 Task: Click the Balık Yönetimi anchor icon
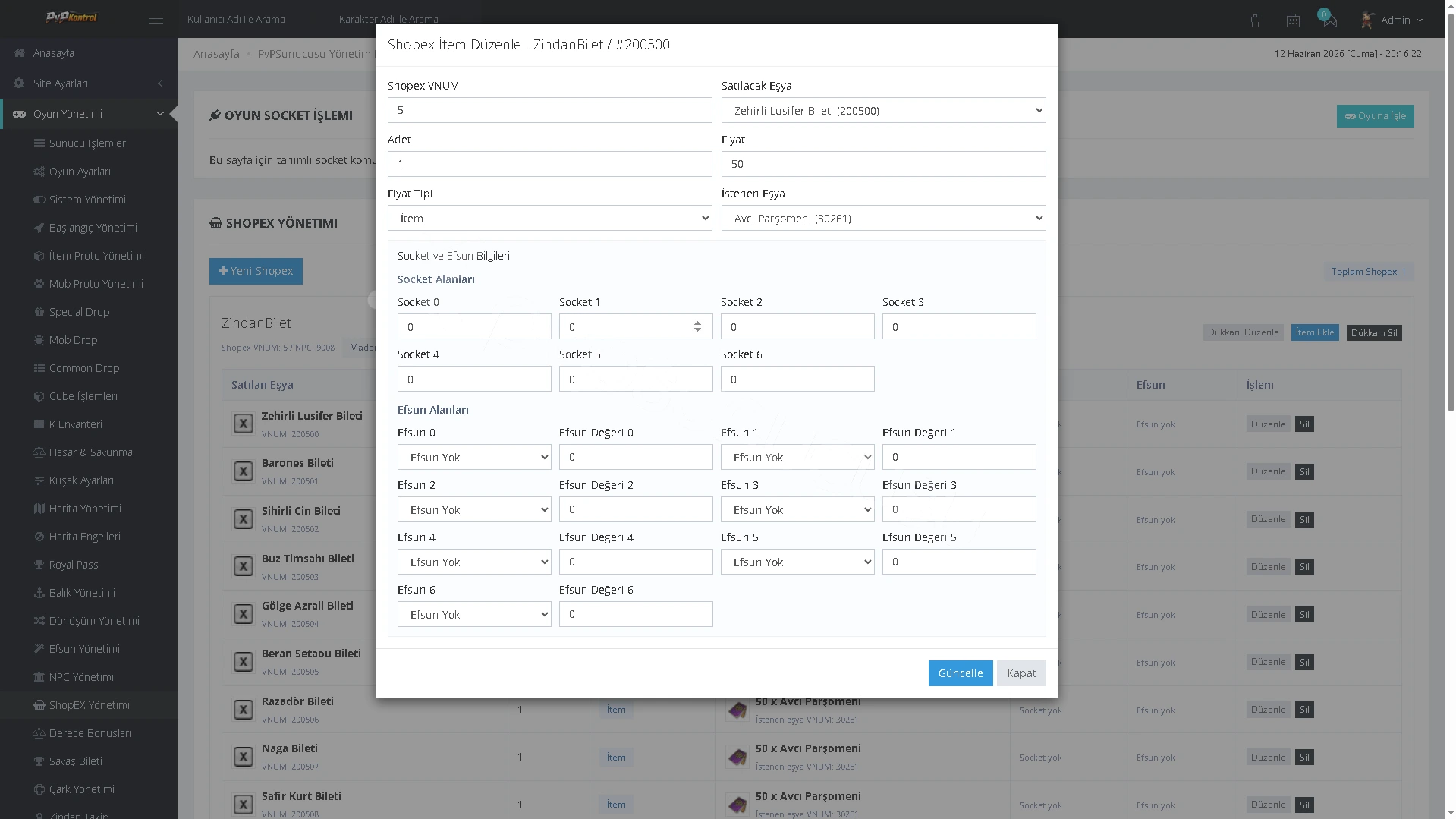(39, 593)
